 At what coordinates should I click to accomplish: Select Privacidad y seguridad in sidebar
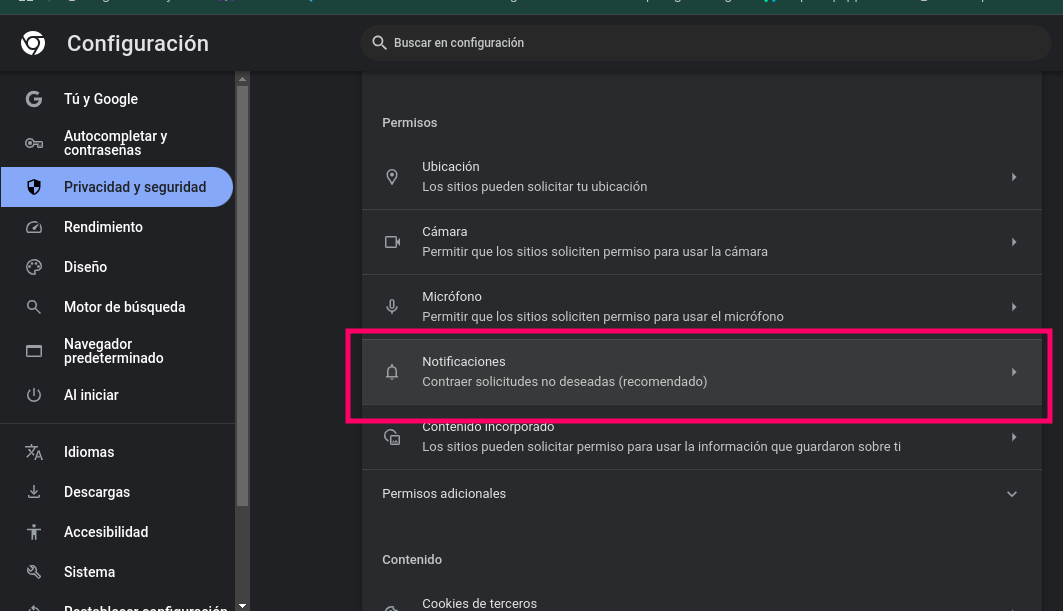pos(134,187)
